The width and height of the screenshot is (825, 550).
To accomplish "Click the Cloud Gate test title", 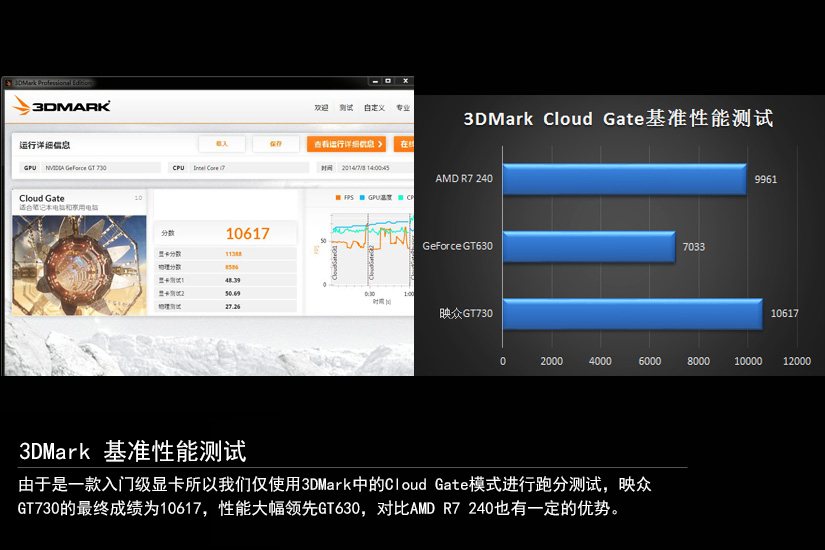I will coord(42,198).
